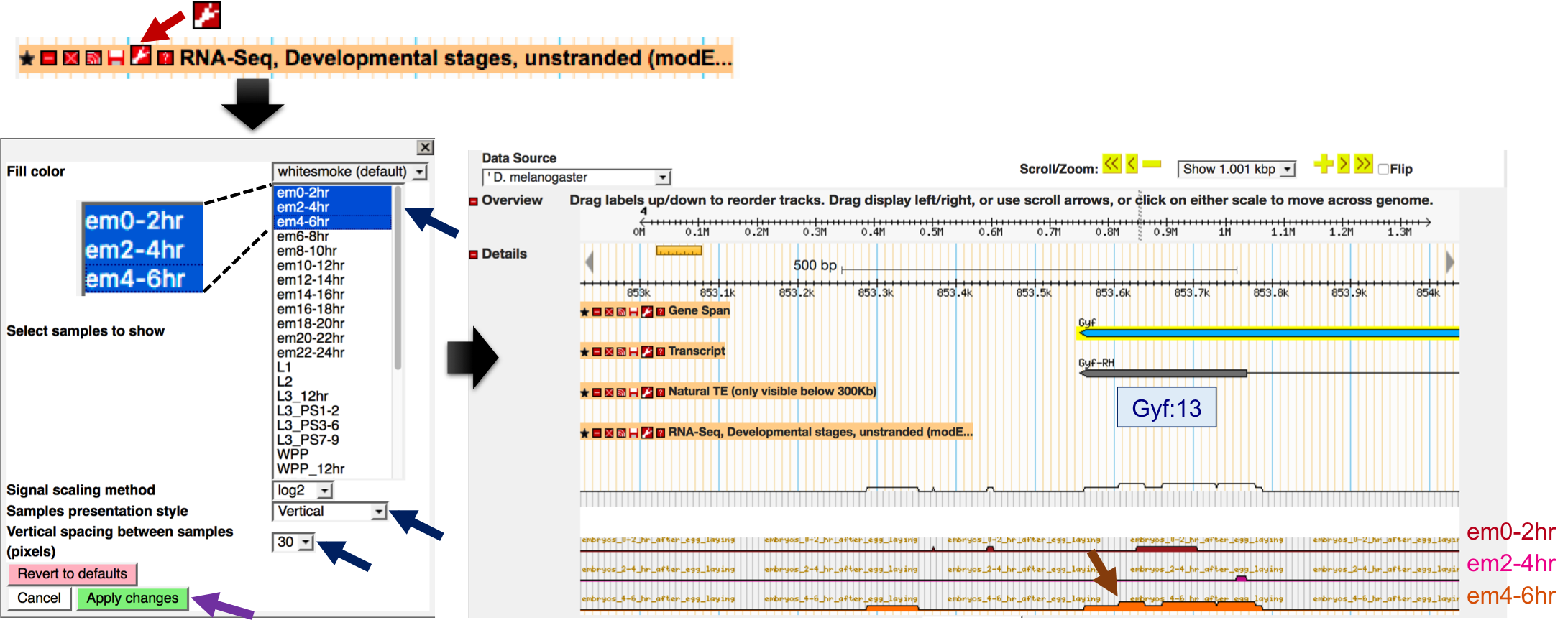Open the Vertical spacing pixels dropdown

coord(293,542)
